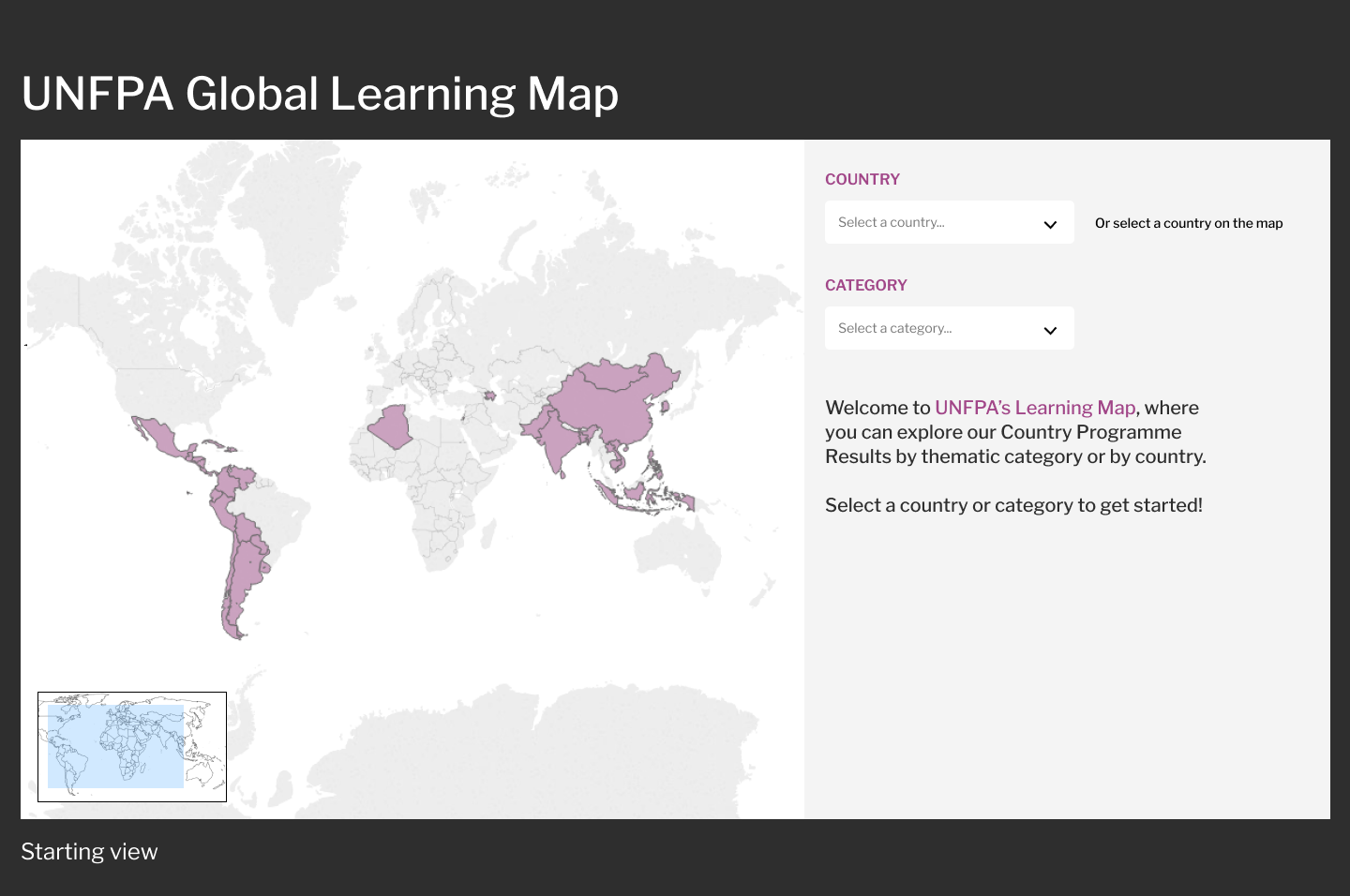Click the 'Starting view' caption
The height and width of the screenshot is (896, 1350).
pyautogui.click(x=89, y=852)
